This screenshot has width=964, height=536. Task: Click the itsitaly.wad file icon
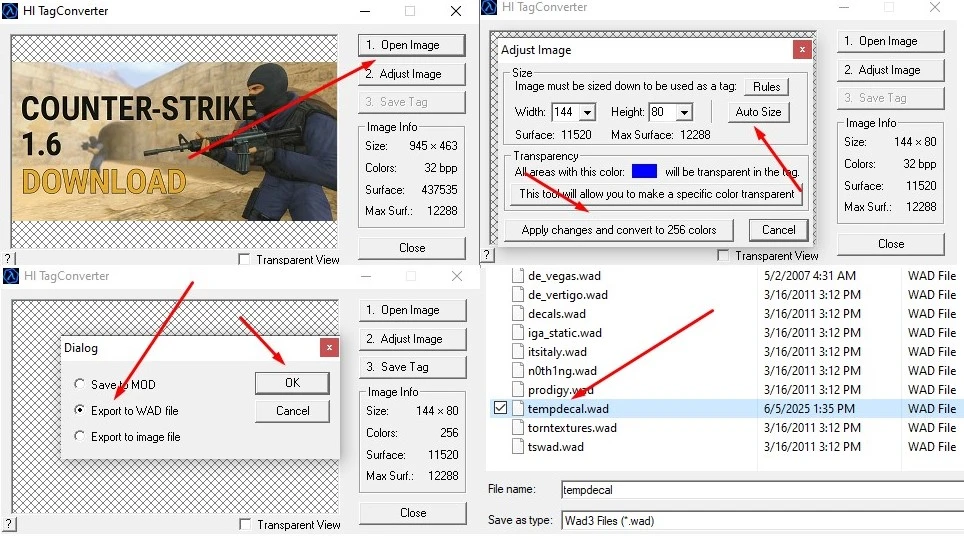(x=518, y=352)
